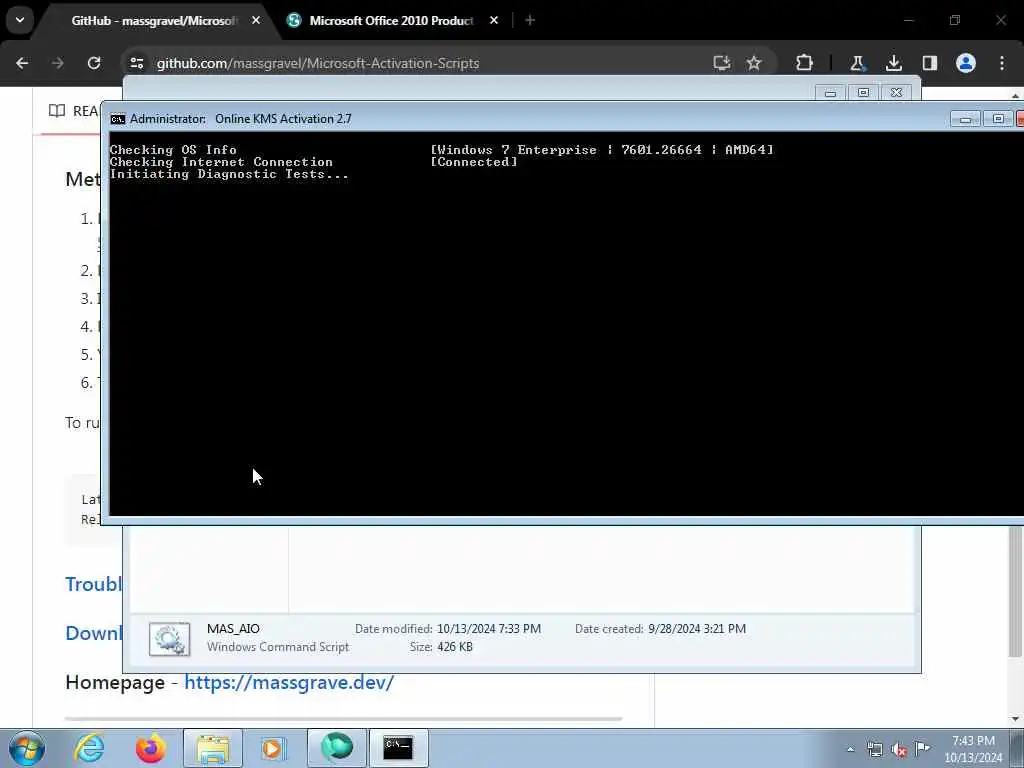Screen dimensions: 1024x768
Task: Switch to the green browser taskbar icon
Action: pyautogui.click(x=336, y=748)
